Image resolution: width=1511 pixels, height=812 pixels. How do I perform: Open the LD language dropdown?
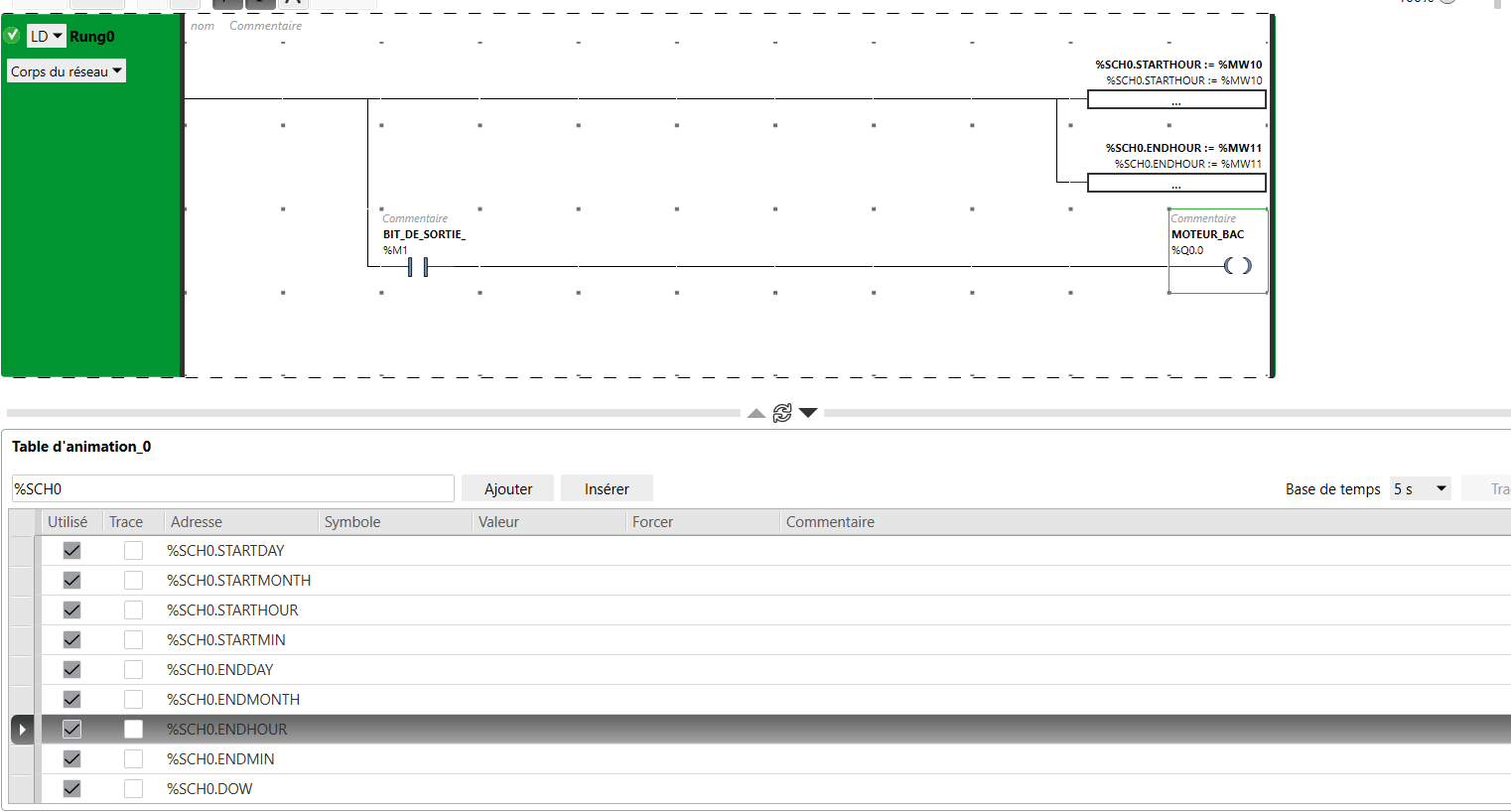(x=46, y=37)
